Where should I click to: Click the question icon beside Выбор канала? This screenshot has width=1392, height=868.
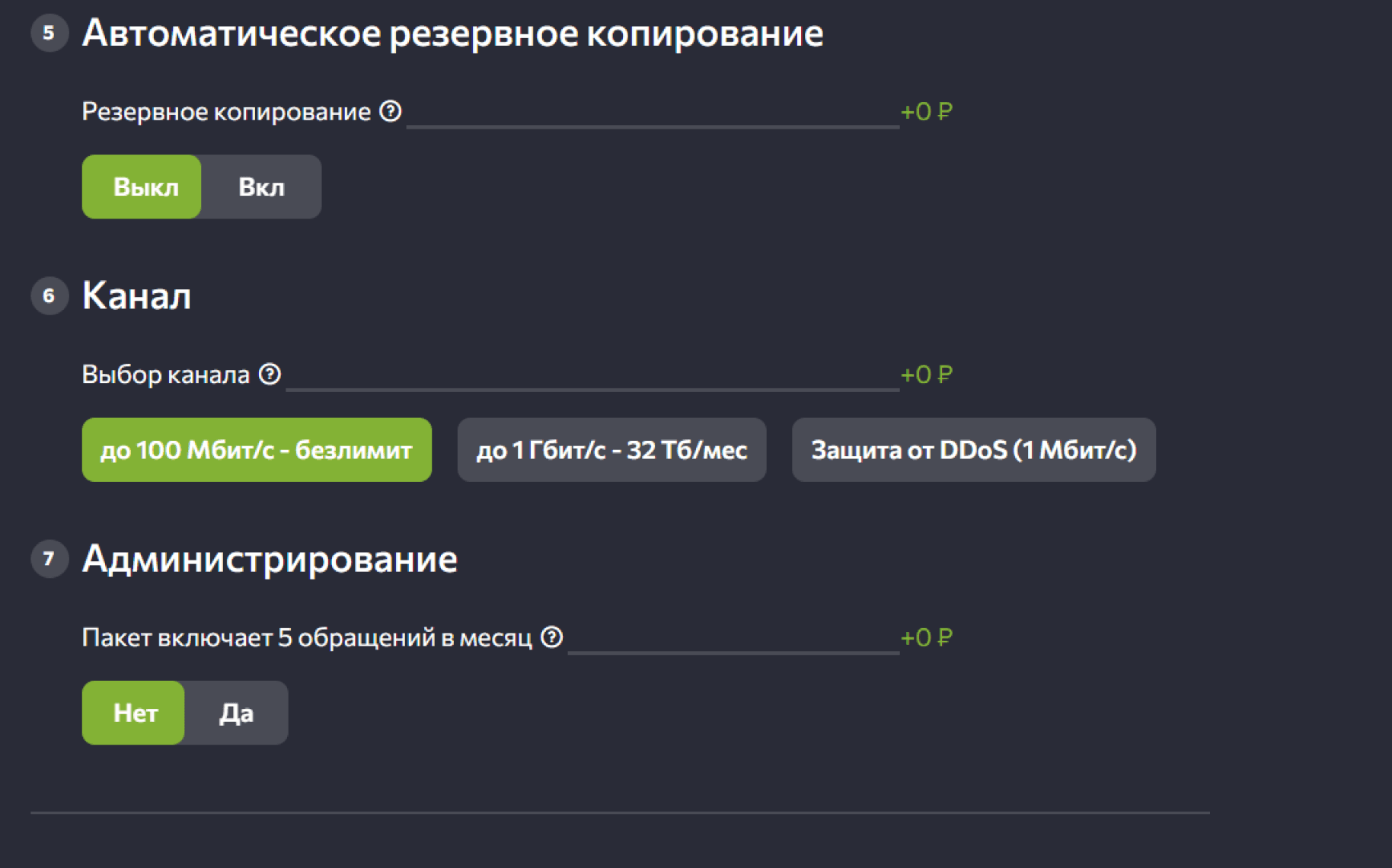(x=270, y=374)
